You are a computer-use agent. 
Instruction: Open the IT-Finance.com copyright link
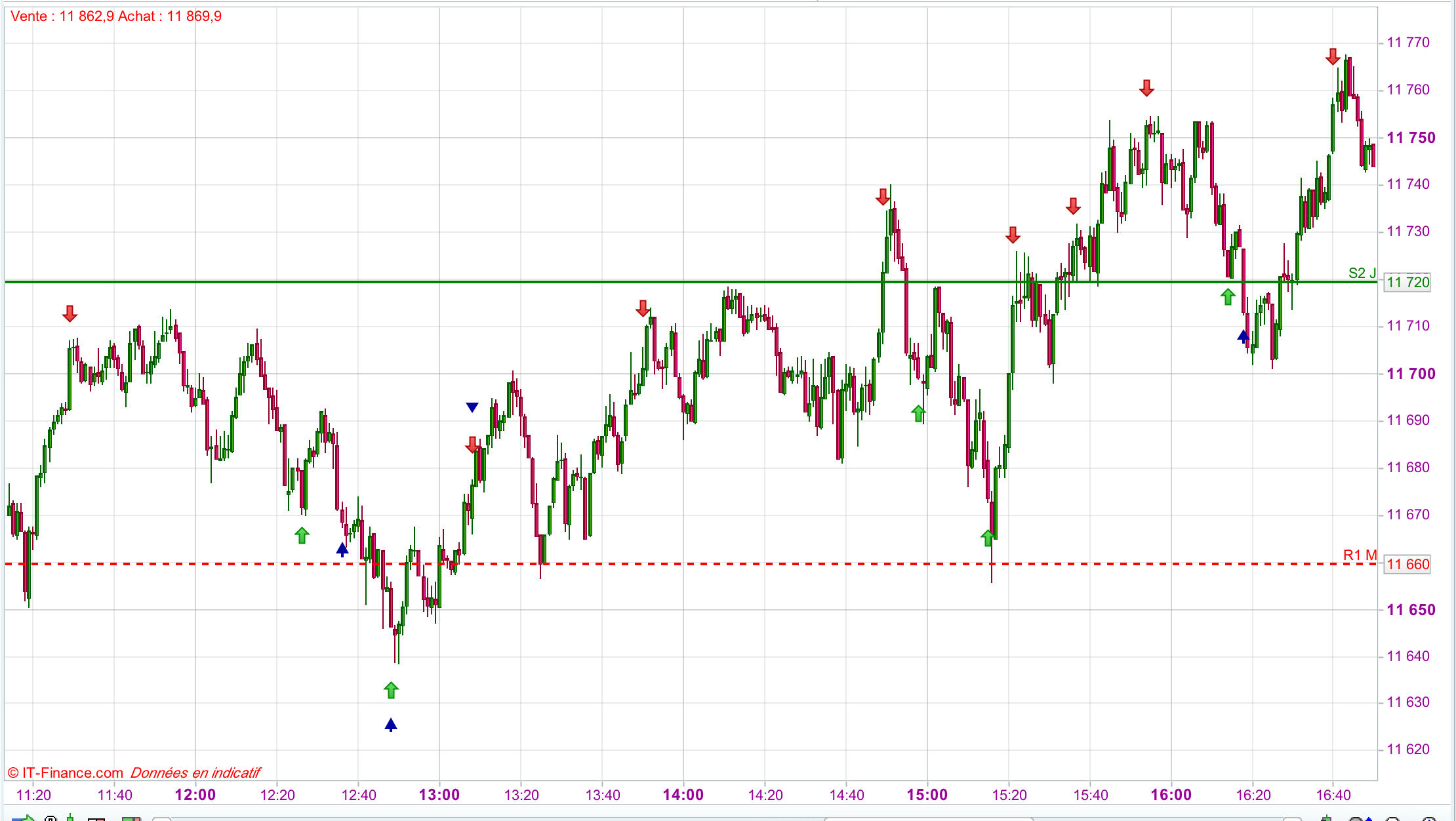[x=66, y=772]
